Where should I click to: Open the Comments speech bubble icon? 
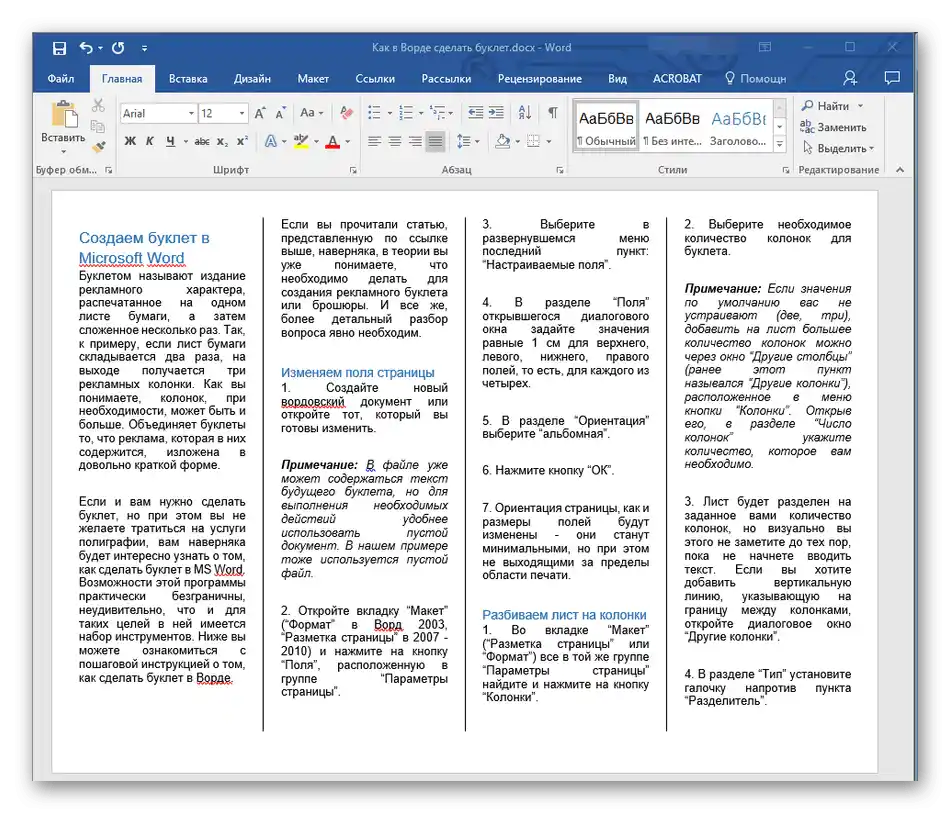[x=892, y=78]
